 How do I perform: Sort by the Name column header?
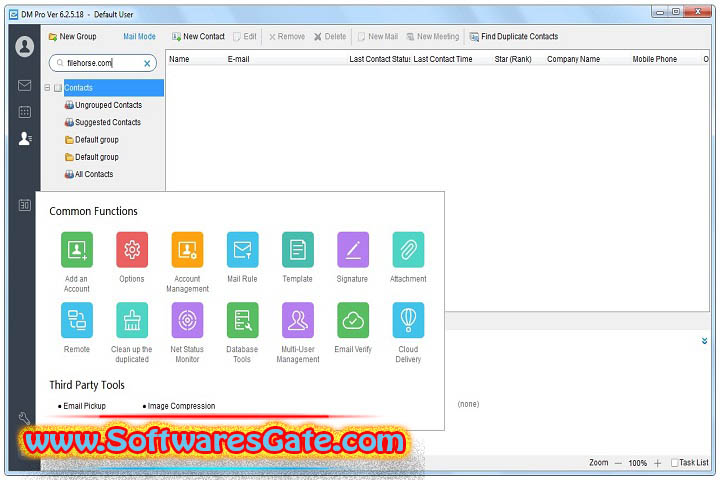click(179, 59)
